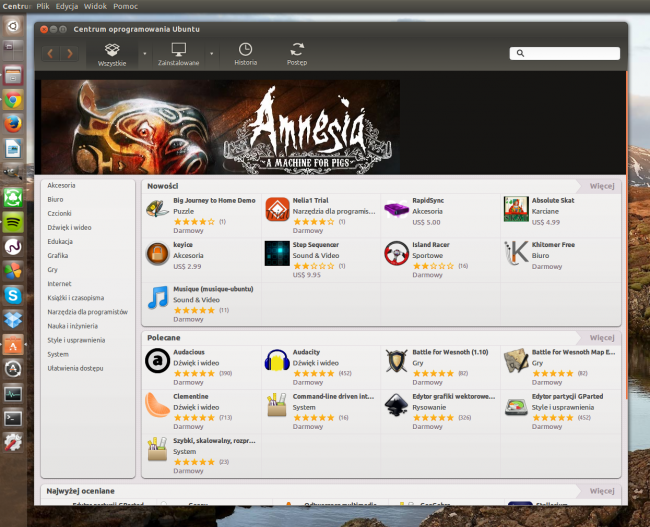
Task: Click into the search field
Action: pyautogui.click(x=565, y=53)
